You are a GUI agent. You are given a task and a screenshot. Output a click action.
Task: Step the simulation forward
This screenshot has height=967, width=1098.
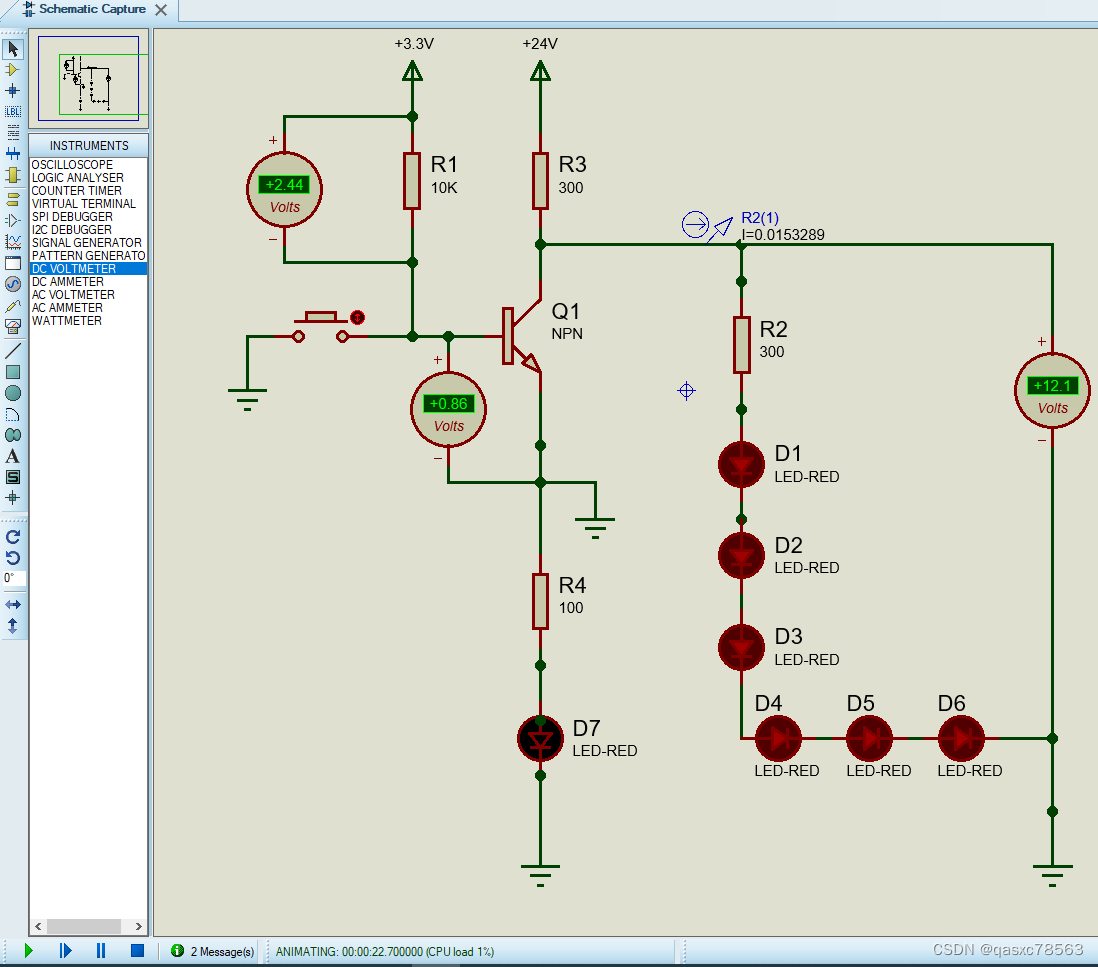pos(65,950)
